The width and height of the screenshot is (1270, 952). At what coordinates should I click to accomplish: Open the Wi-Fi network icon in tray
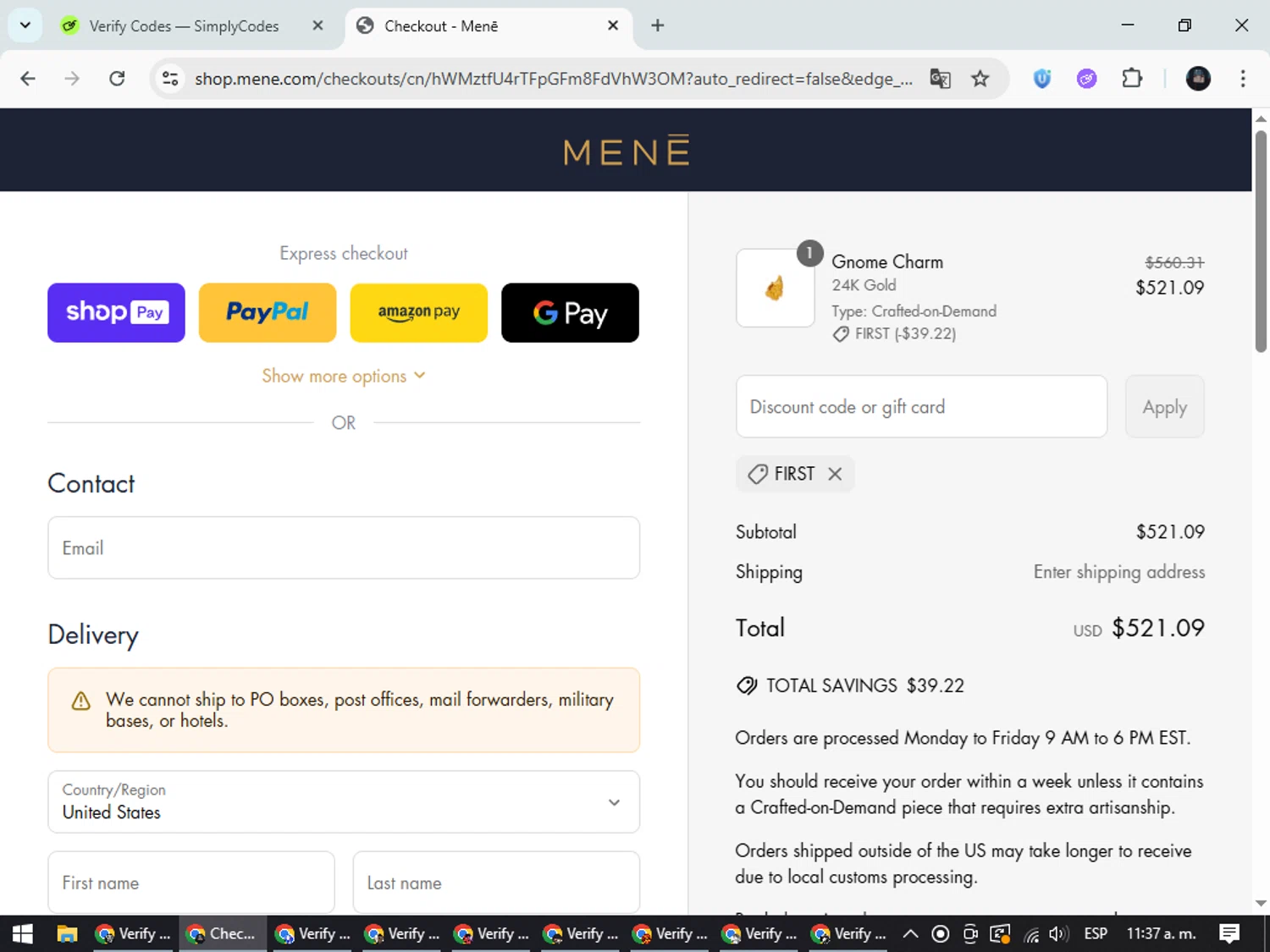1030,933
